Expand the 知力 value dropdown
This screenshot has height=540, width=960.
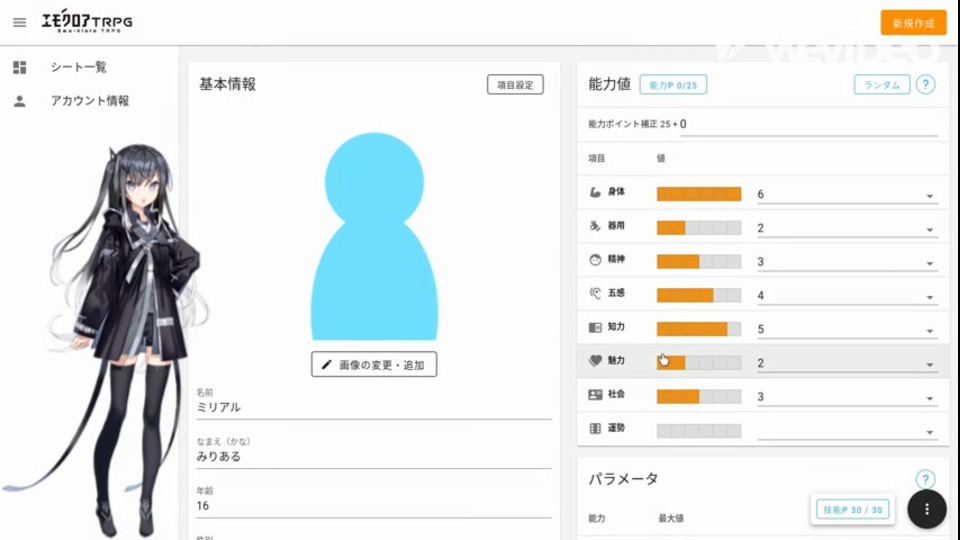click(847, 329)
